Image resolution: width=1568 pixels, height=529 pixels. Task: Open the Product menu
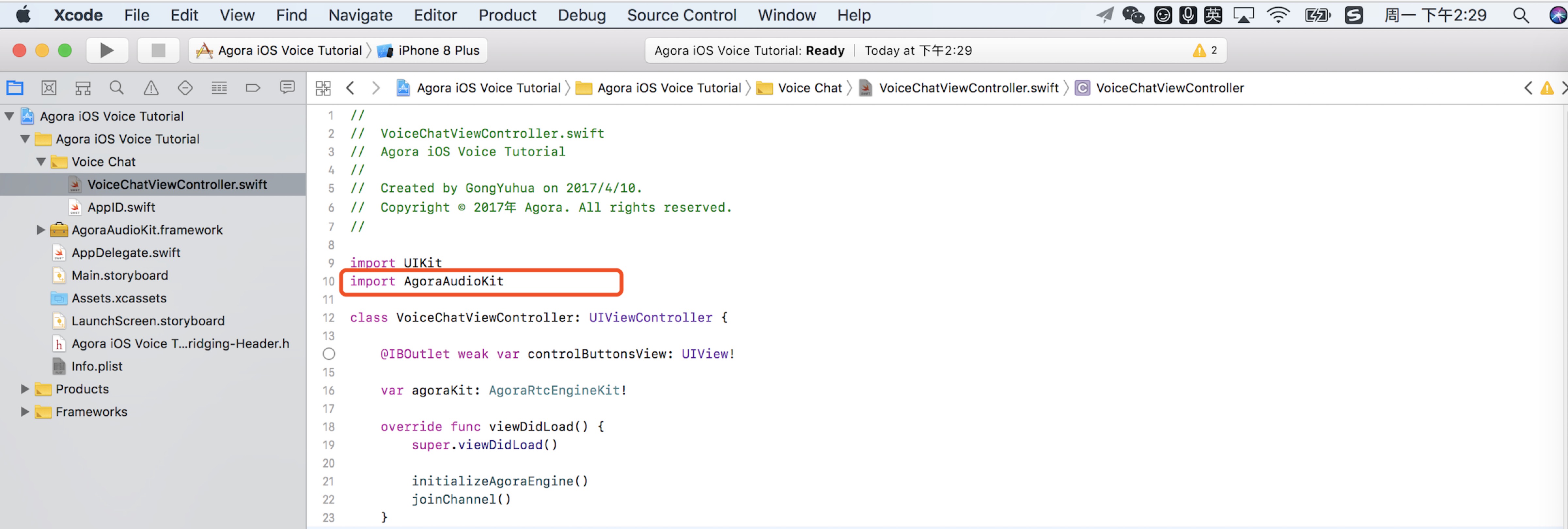507,15
